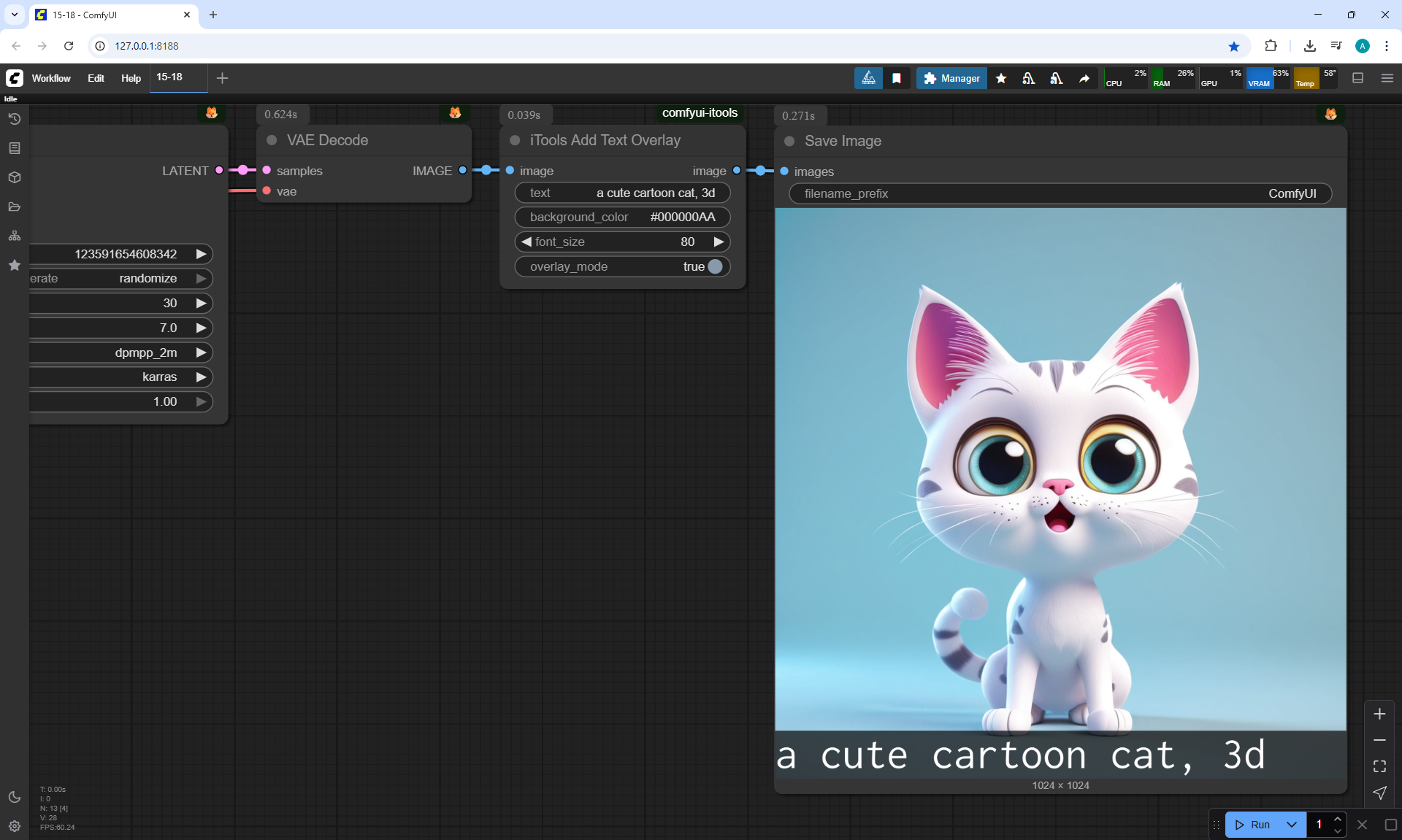This screenshot has width=1402, height=840.
Task: Click the Manager button
Action: click(x=951, y=78)
